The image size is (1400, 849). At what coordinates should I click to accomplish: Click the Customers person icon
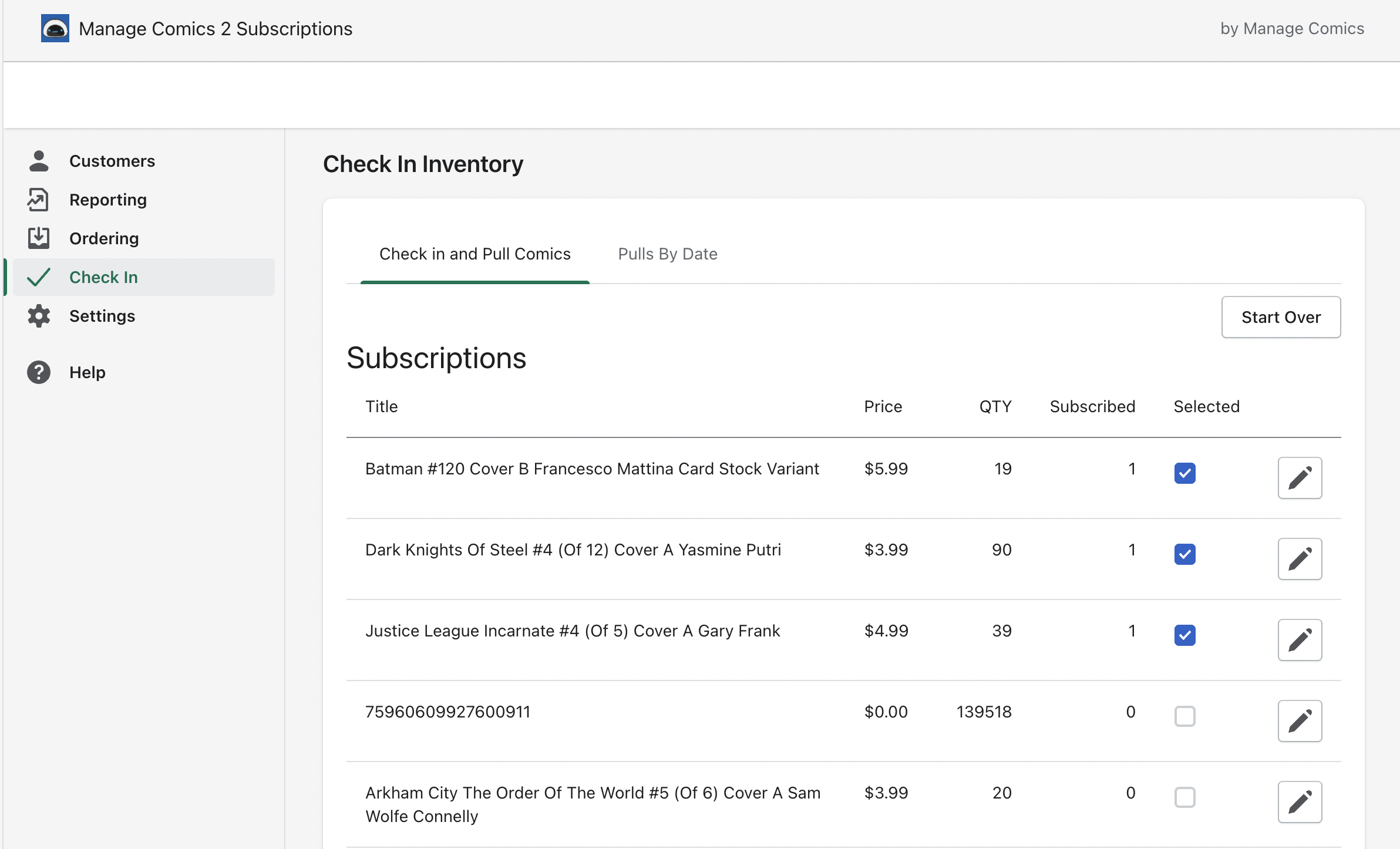click(x=39, y=161)
